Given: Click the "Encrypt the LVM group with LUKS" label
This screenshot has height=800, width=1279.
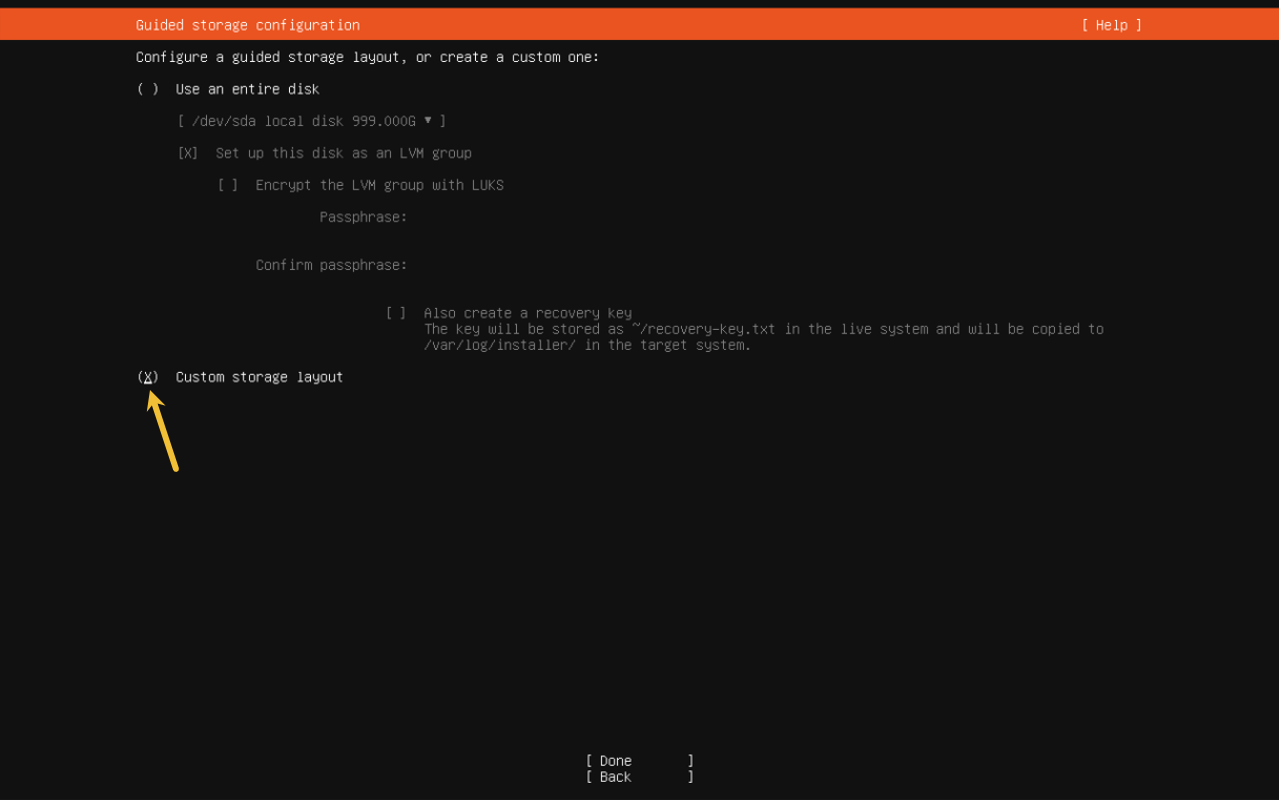Looking at the screenshot, I should pyautogui.click(x=379, y=185).
